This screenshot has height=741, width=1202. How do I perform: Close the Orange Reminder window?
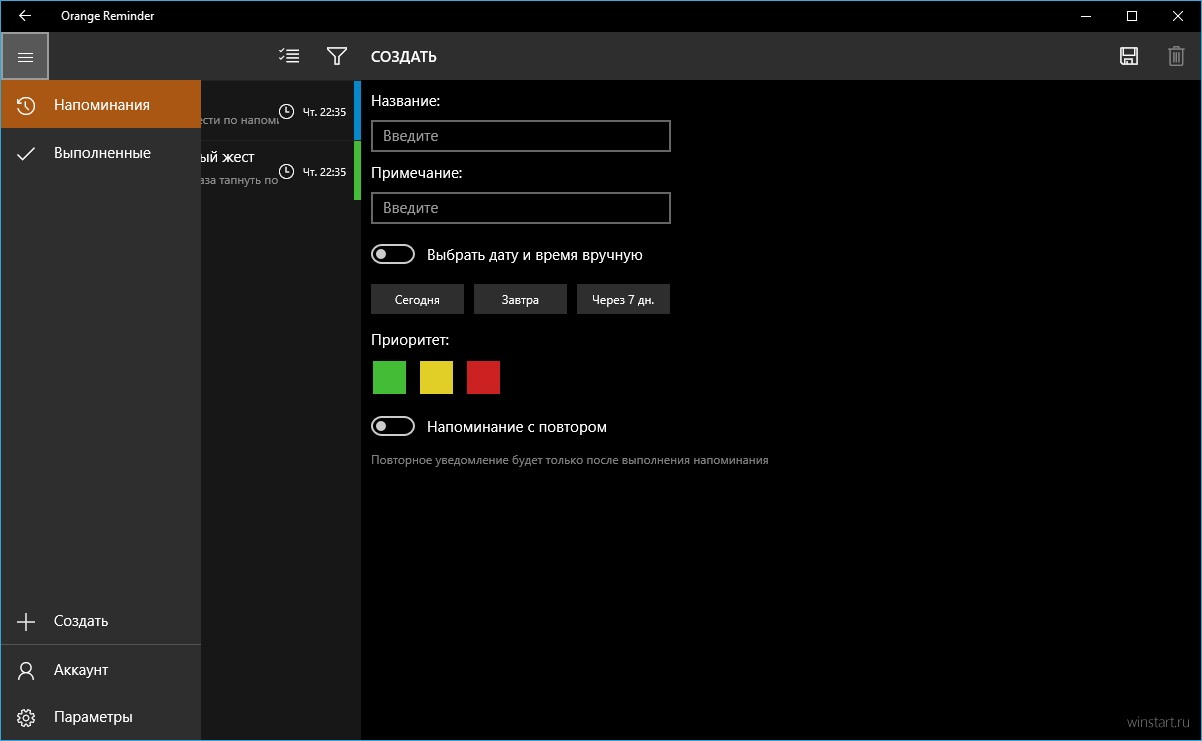click(x=1178, y=16)
